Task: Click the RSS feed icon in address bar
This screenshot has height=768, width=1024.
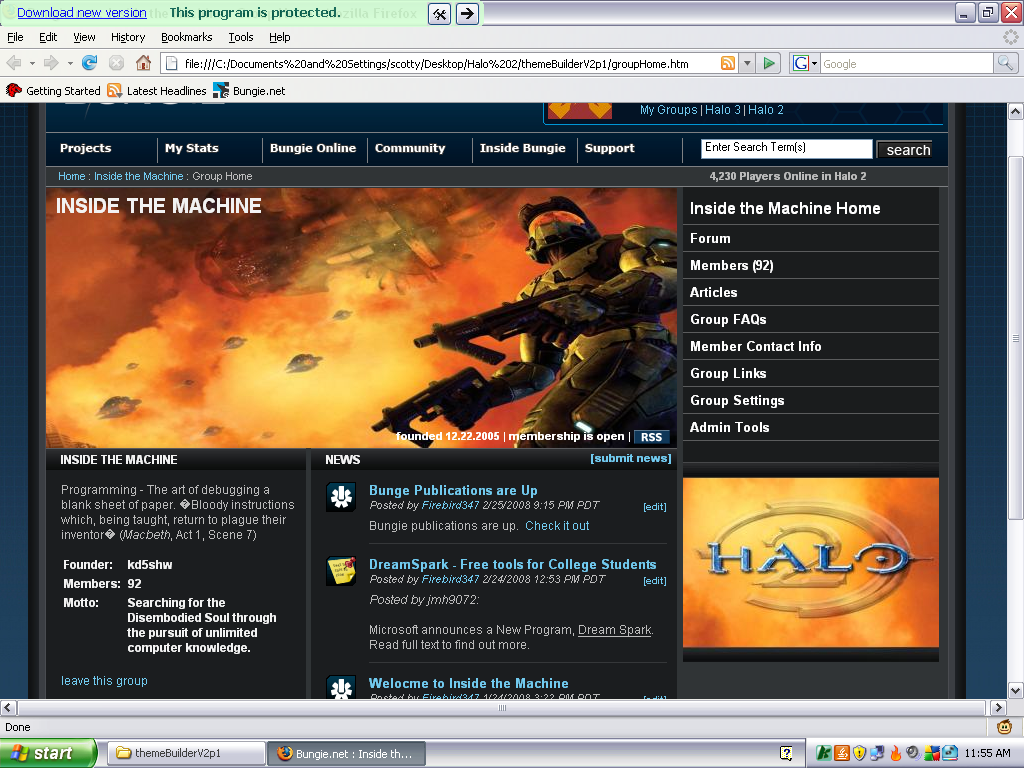Action: [728, 63]
